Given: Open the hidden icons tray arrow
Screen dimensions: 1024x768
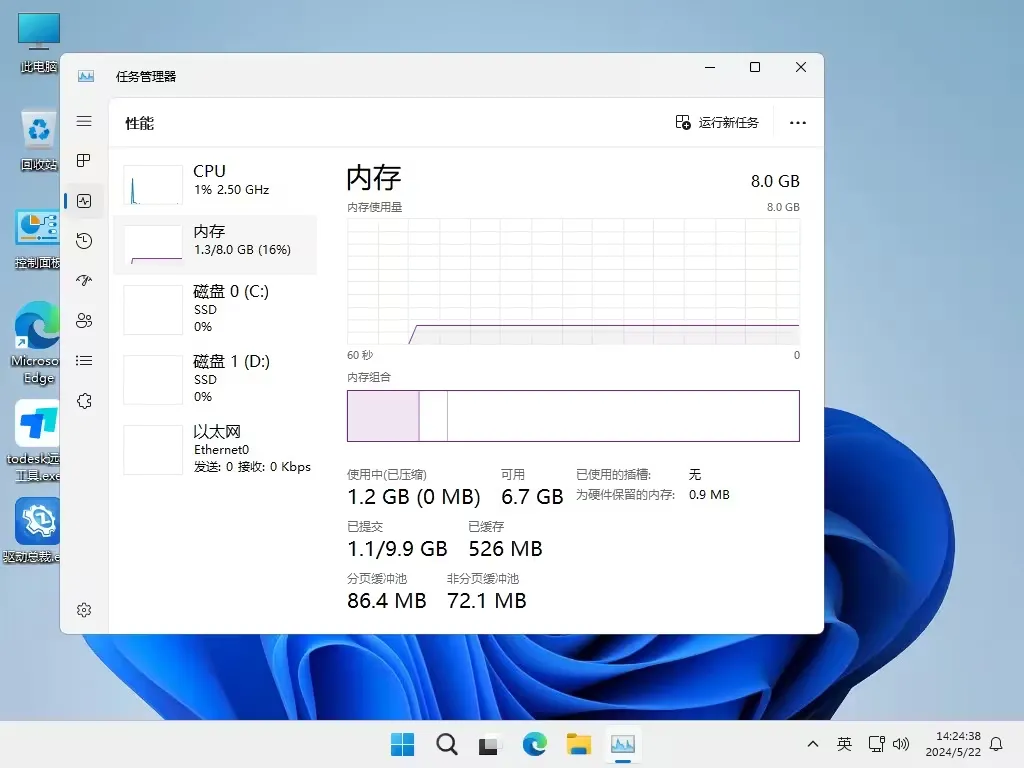Looking at the screenshot, I should (812, 744).
